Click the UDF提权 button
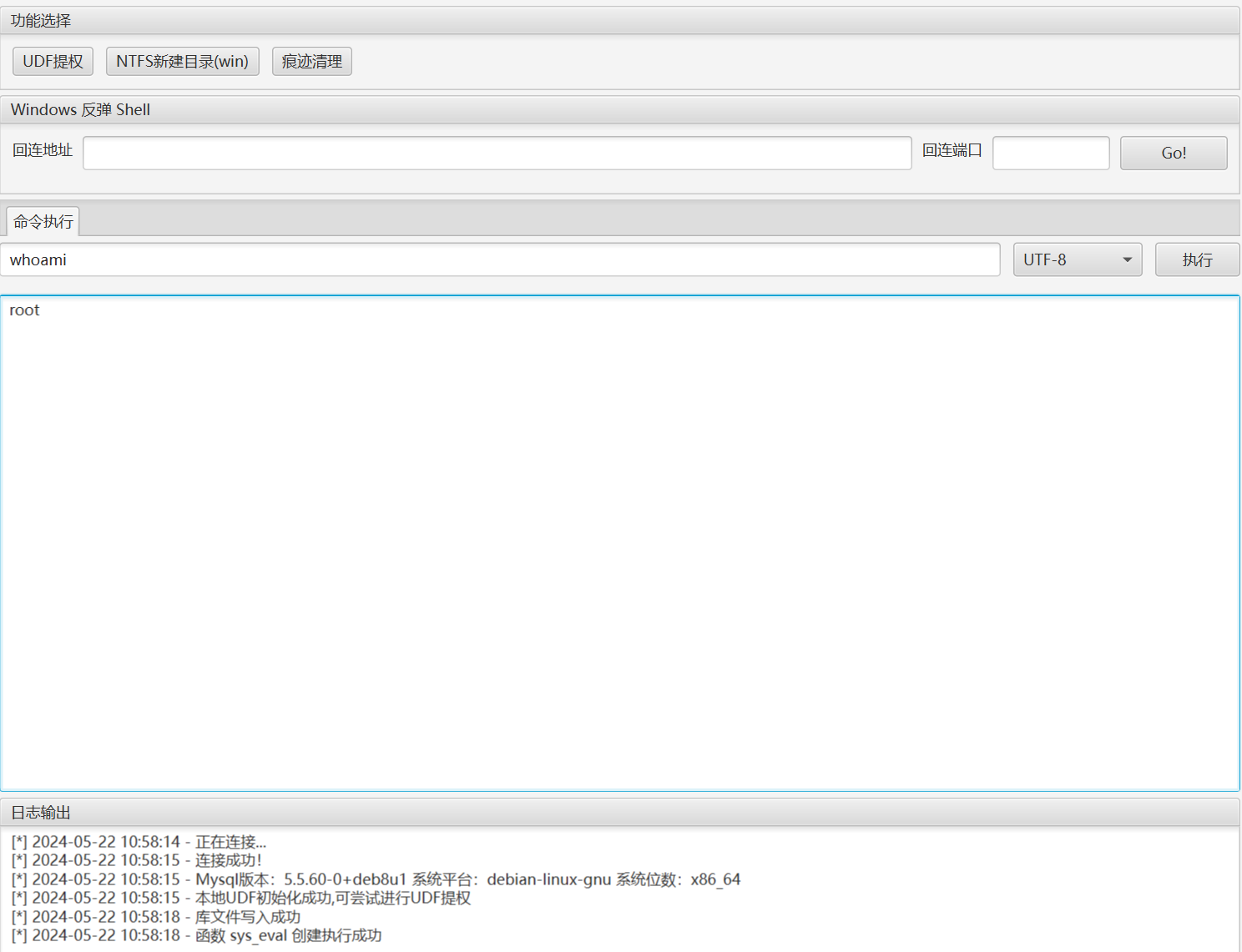The width and height of the screenshot is (1242, 952). click(x=53, y=62)
